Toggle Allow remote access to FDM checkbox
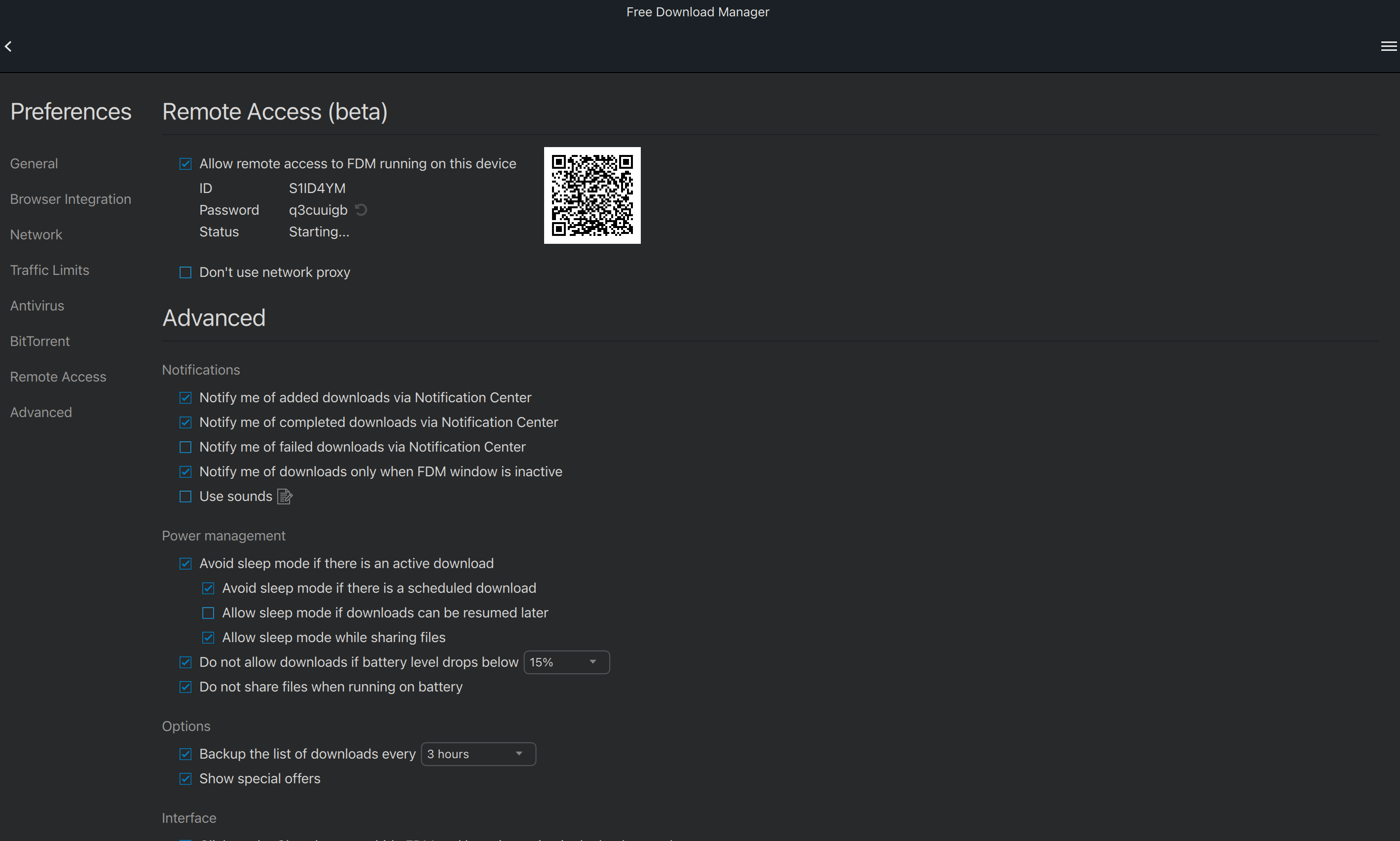Image resolution: width=1400 pixels, height=841 pixels. [185, 164]
